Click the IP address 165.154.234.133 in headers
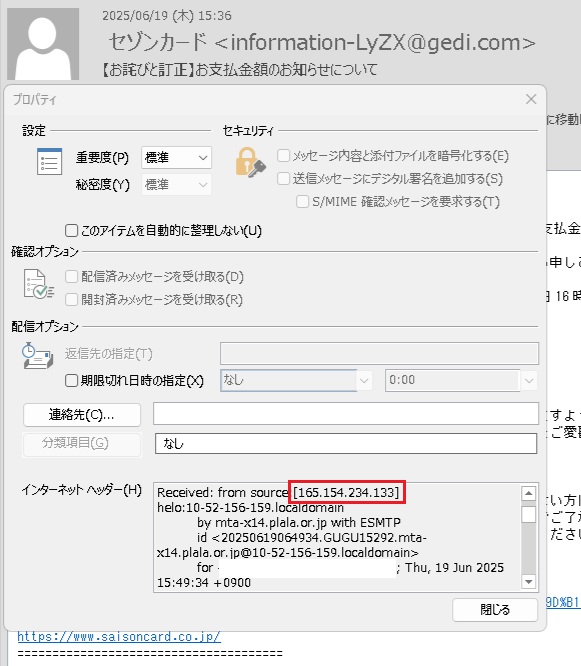This screenshot has width=581, height=666. 347,492
